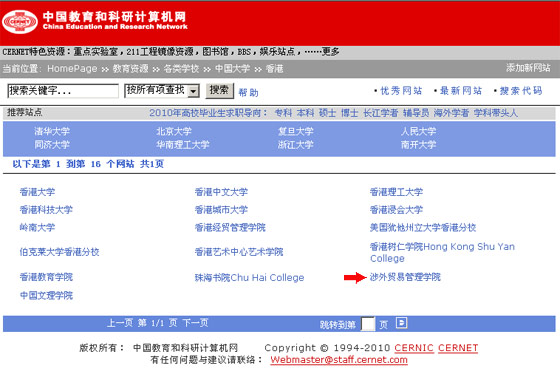Open 长江学者 link
The image size is (560, 377).
click(x=380, y=113)
